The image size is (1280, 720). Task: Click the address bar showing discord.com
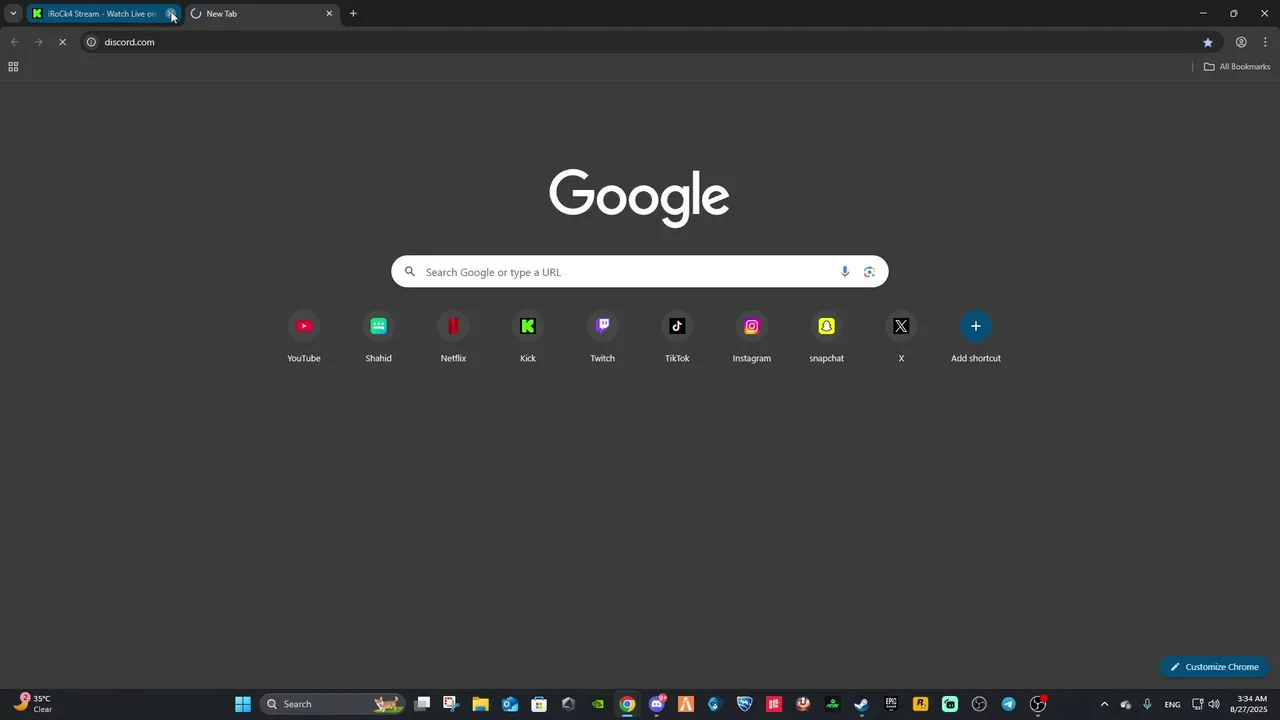pos(650,42)
